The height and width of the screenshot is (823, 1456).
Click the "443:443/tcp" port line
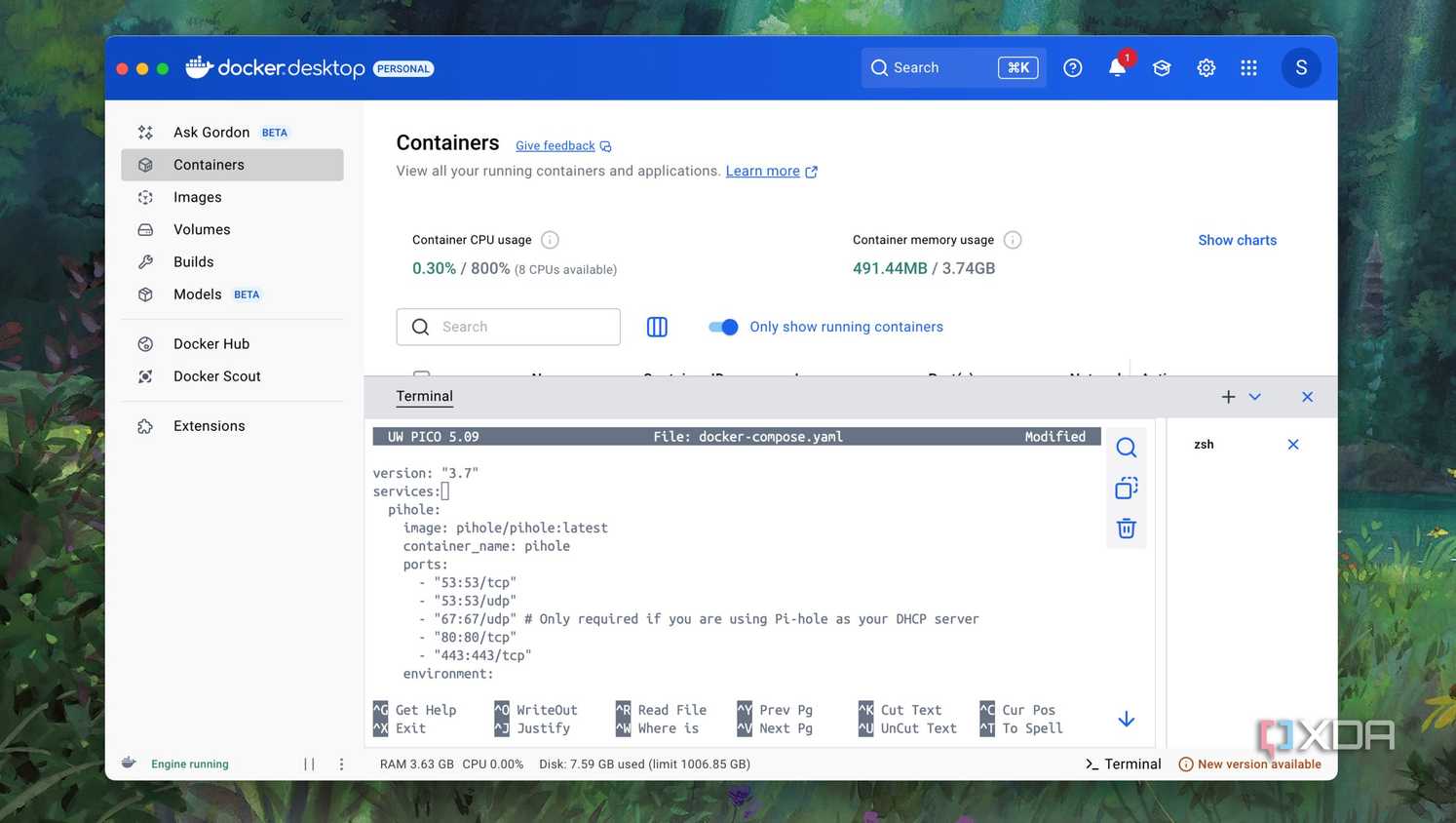(475, 655)
